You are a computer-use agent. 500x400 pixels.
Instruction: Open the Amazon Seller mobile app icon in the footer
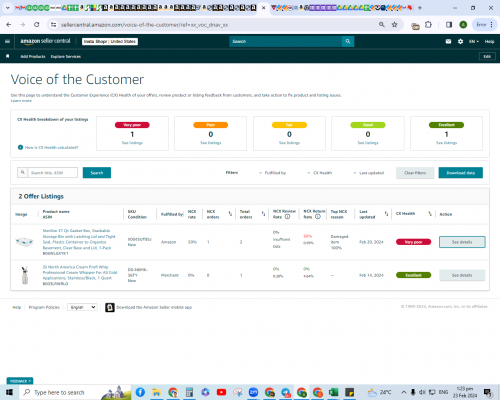(x=110, y=307)
